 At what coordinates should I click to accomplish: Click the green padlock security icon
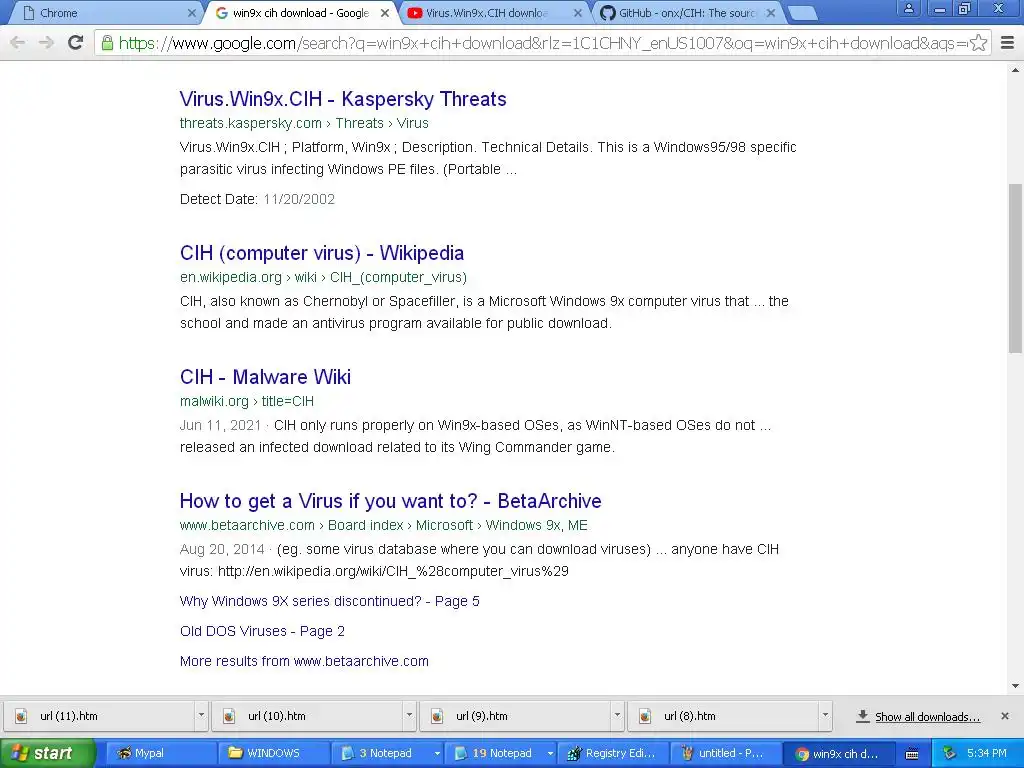(x=107, y=43)
